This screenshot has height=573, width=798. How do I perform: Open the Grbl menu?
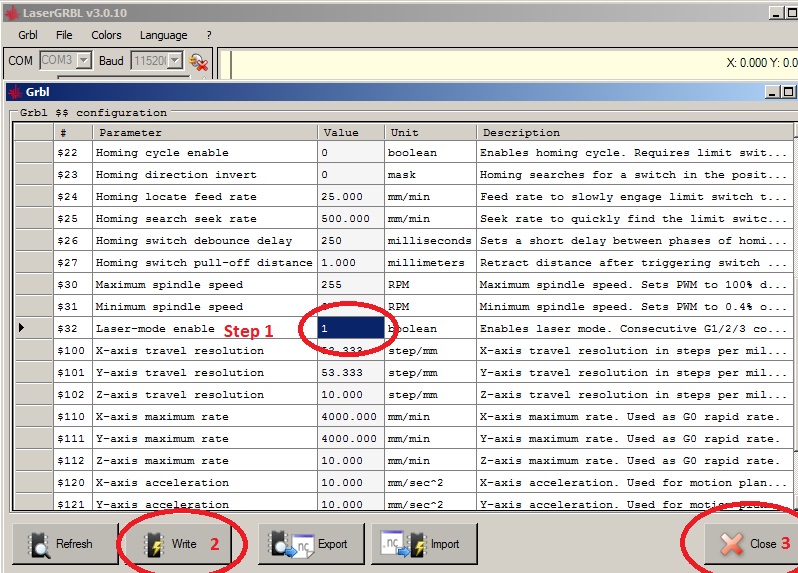pyautogui.click(x=27, y=35)
